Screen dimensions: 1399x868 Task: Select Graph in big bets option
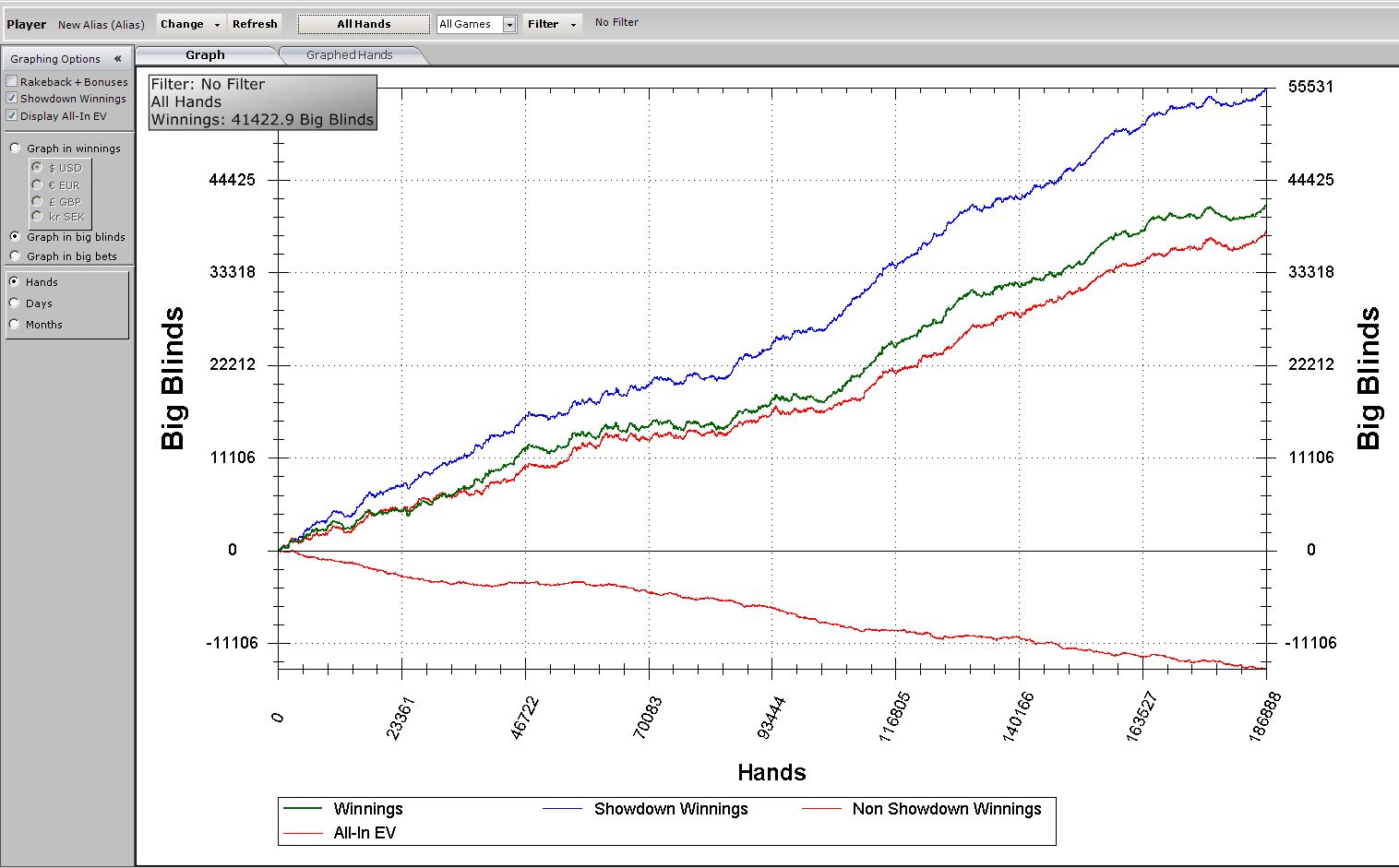[x=15, y=256]
